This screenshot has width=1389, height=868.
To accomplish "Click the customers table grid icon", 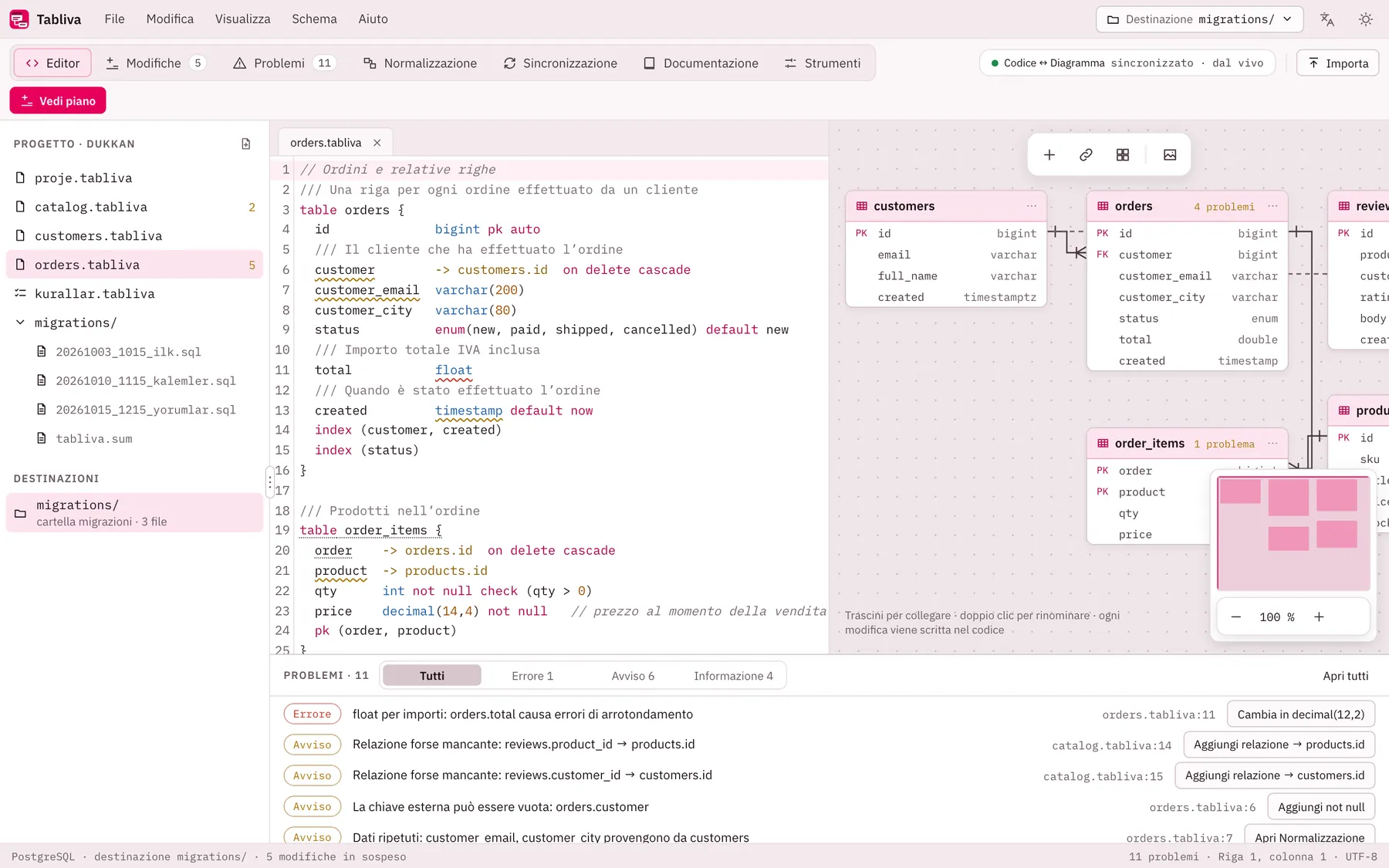I will (x=862, y=206).
